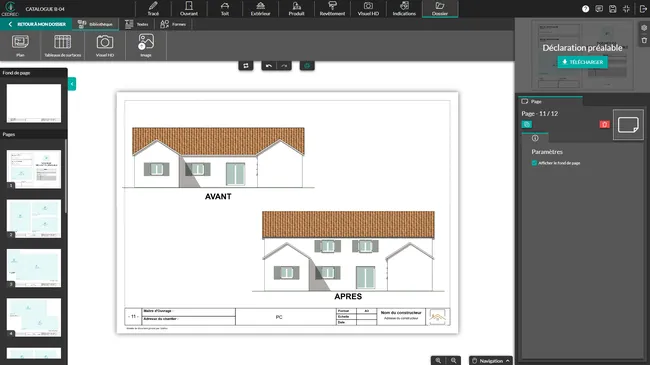Screen dimensions: 650x365
Task: Zoom out on the canvas
Action: click(454, 360)
